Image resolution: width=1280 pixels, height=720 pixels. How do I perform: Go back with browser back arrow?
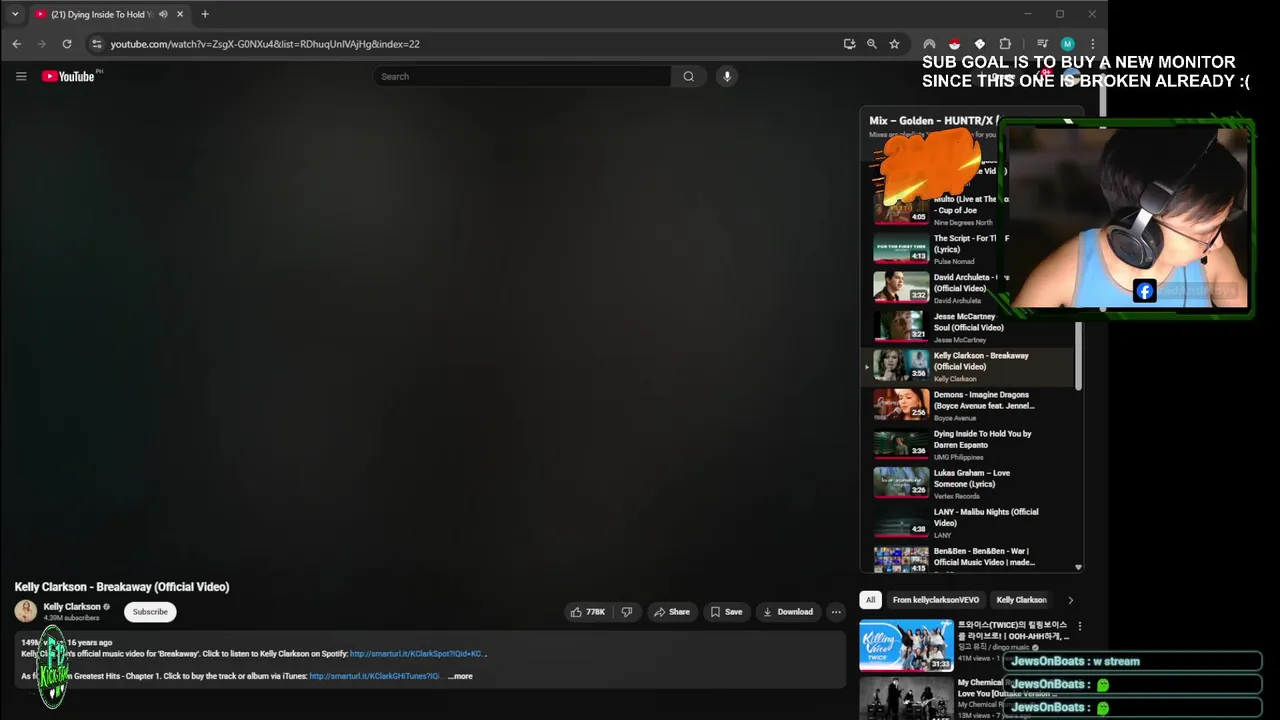pyautogui.click(x=17, y=44)
